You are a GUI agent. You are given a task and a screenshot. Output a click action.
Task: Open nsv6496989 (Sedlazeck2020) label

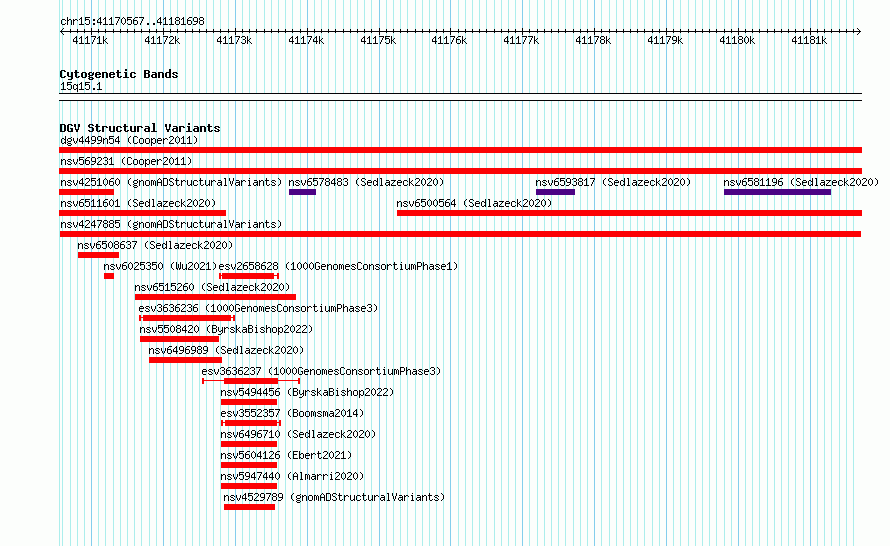(x=226, y=350)
